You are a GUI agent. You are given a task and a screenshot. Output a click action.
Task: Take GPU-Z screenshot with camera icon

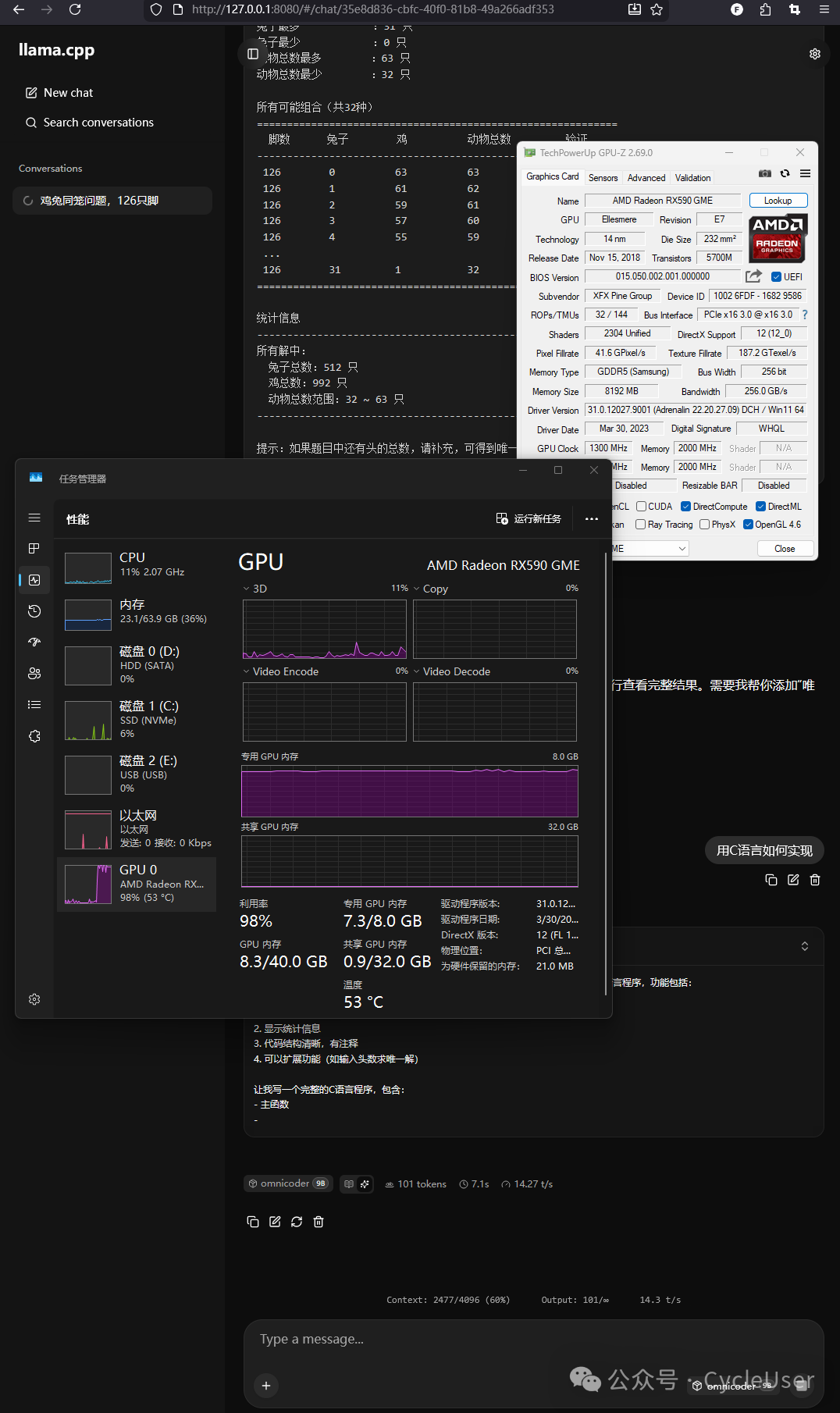[x=765, y=173]
